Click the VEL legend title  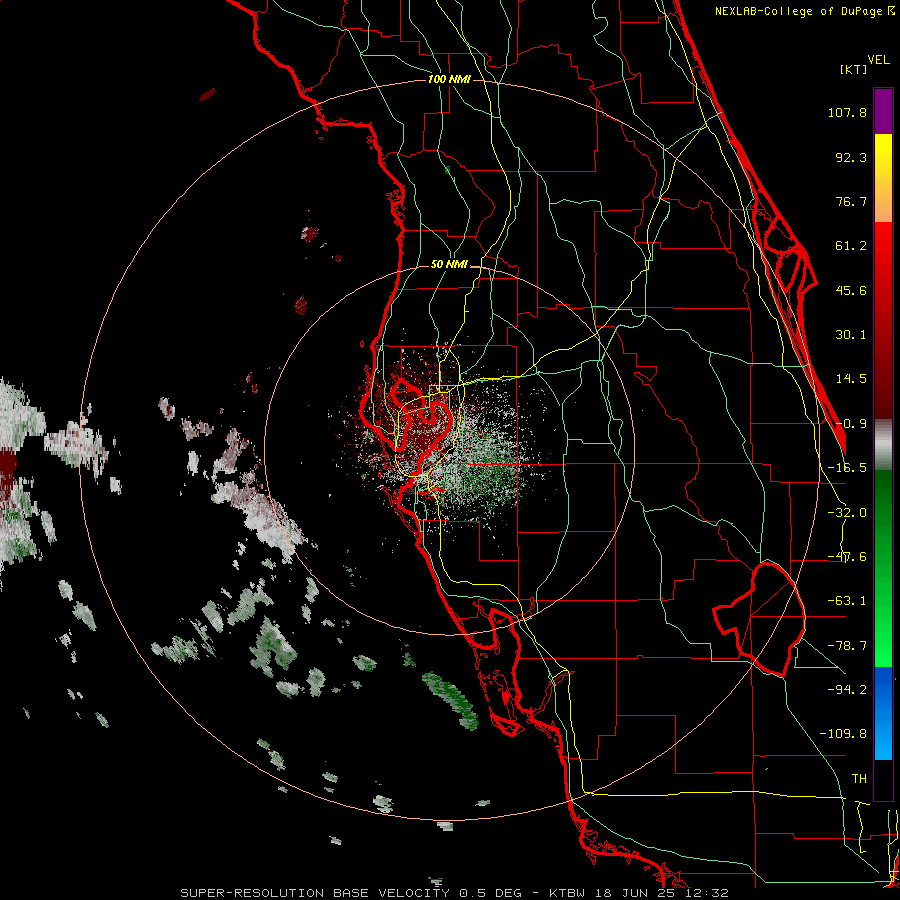879,60
